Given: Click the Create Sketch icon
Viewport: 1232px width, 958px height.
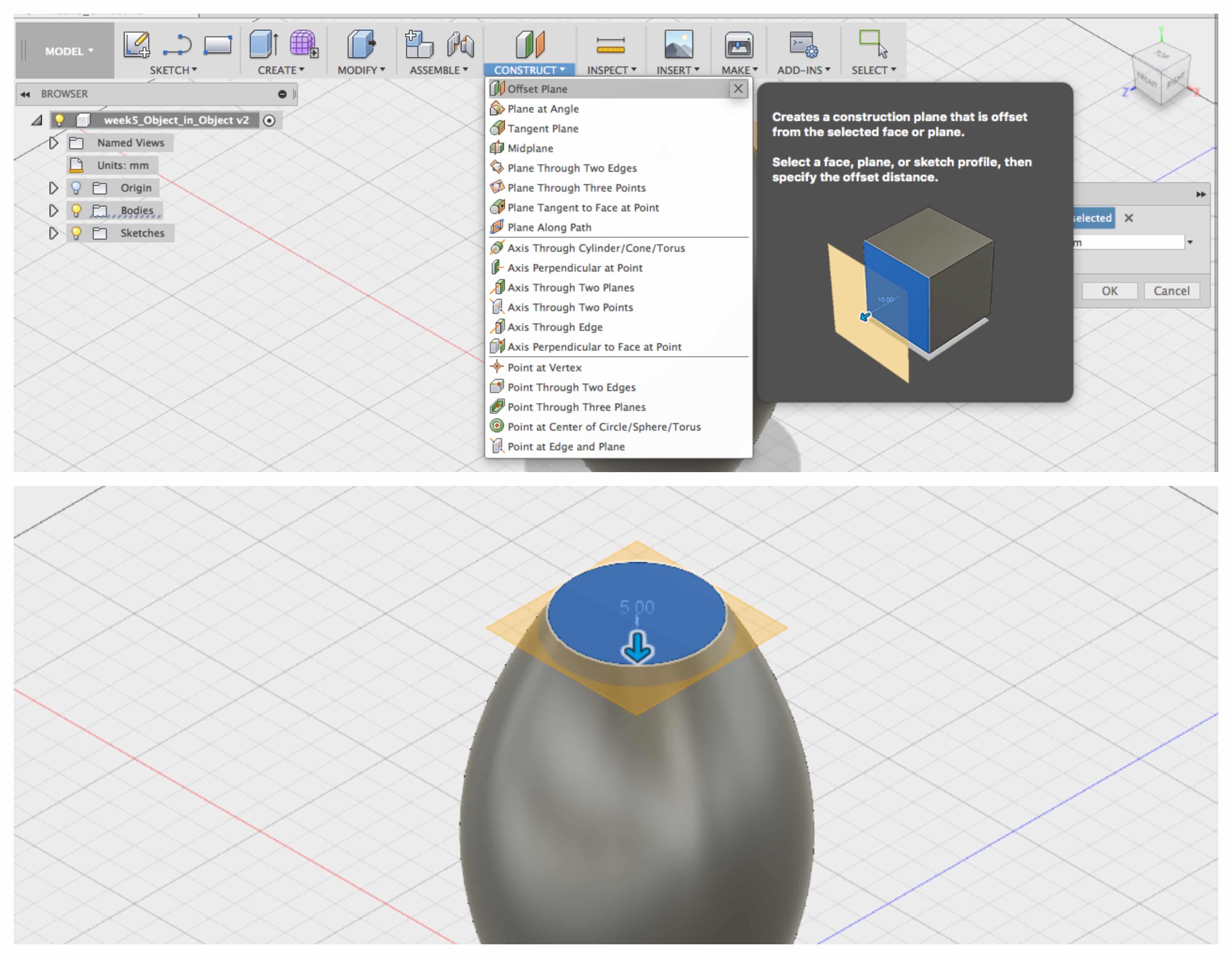Looking at the screenshot, I should click(x=137, y=44).
